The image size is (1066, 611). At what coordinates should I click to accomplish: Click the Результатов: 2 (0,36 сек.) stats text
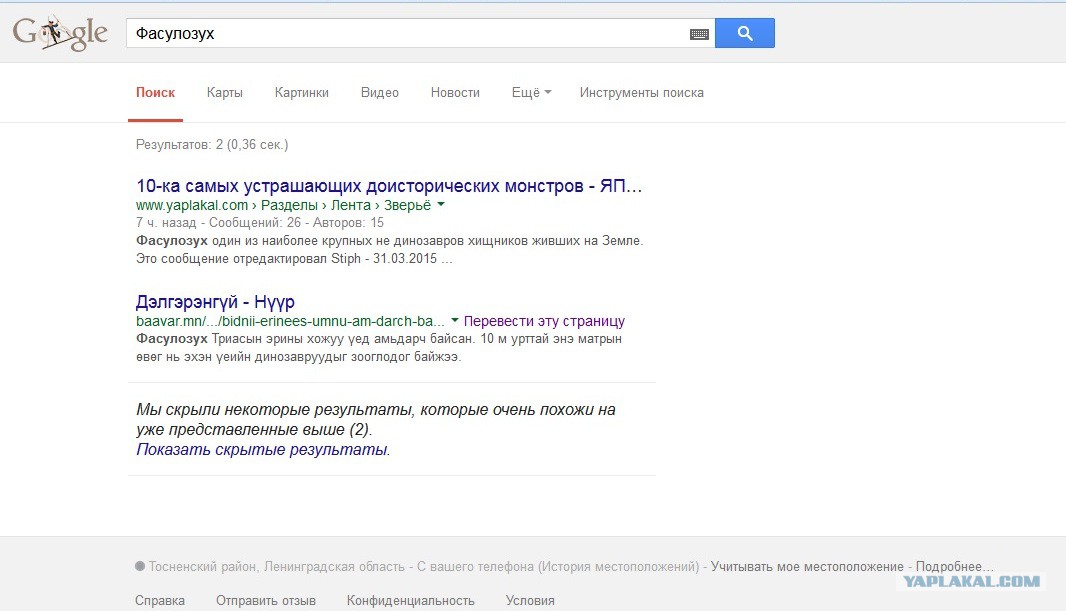(x=212, y=144)
